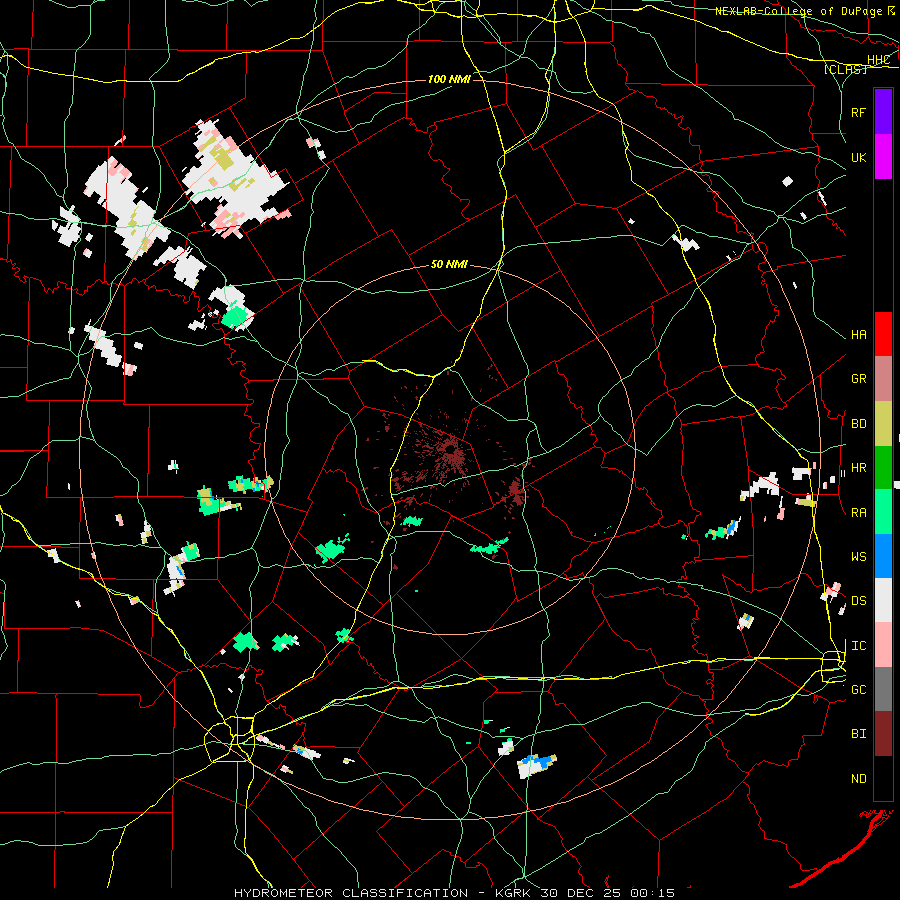Click the RA legend label
900x900 pixels.
pyautogui.click(x=858, y=513)
